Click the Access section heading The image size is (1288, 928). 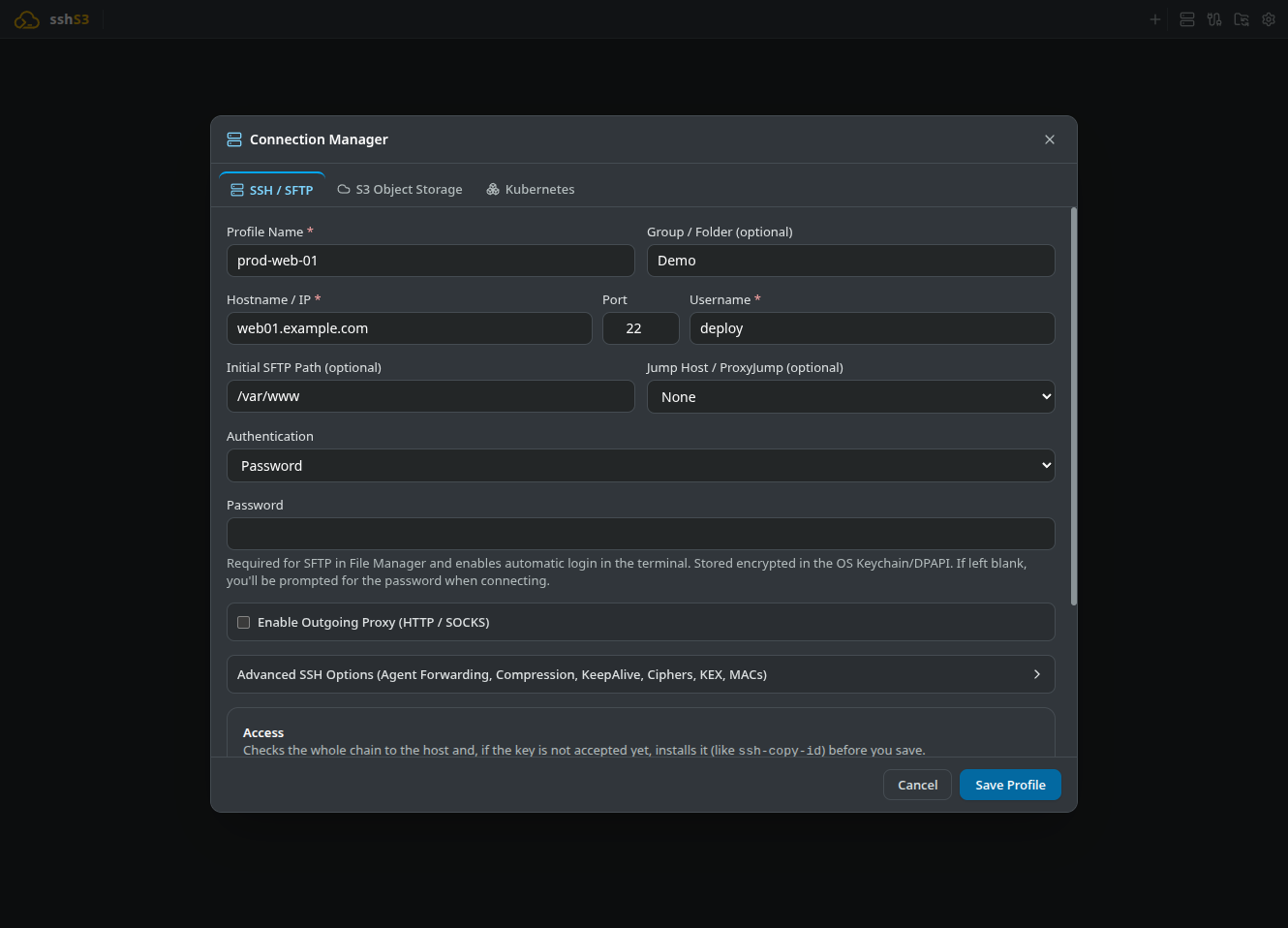263,733
